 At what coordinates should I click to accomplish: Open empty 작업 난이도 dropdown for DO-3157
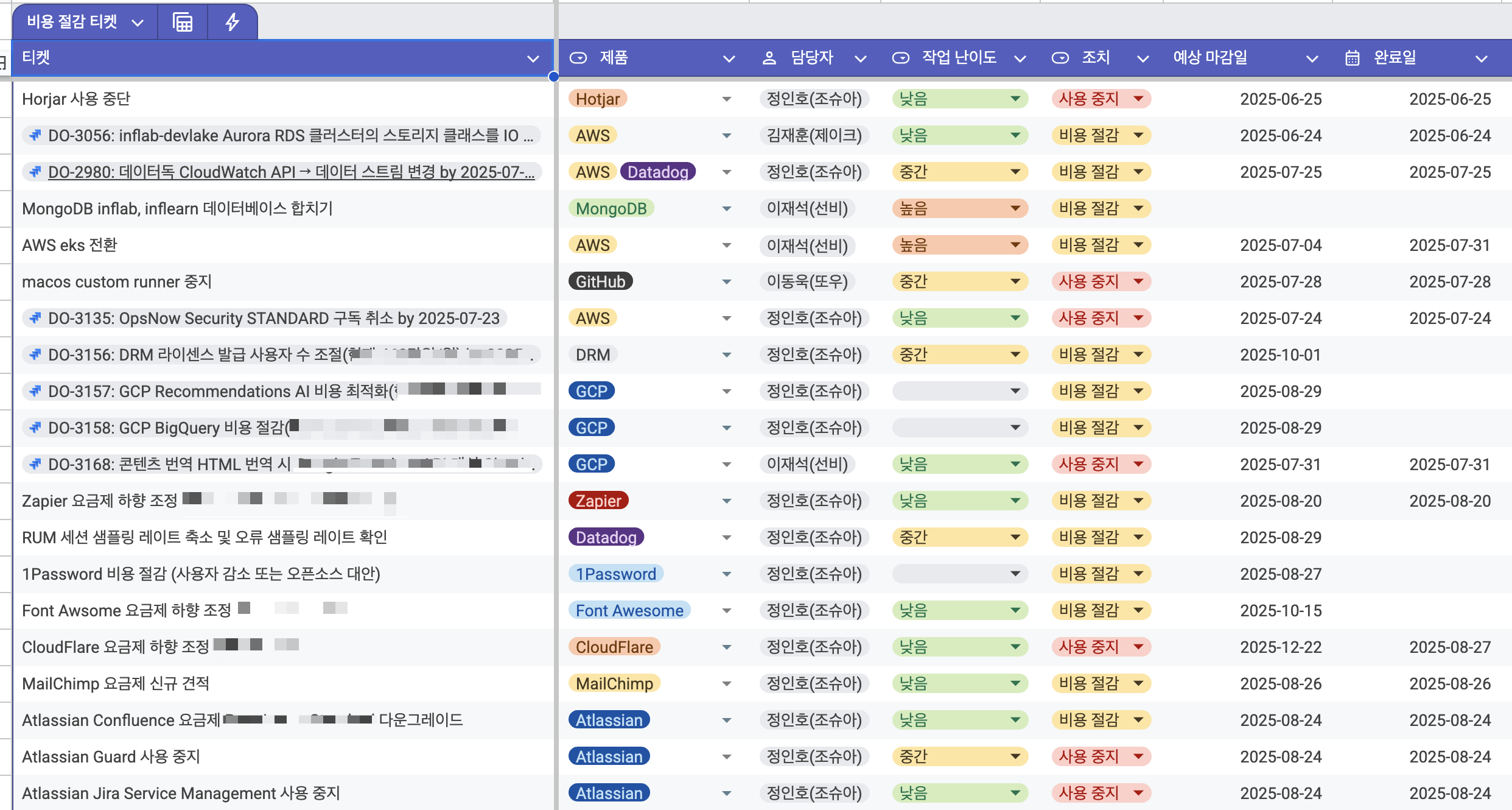[1015, 391]
